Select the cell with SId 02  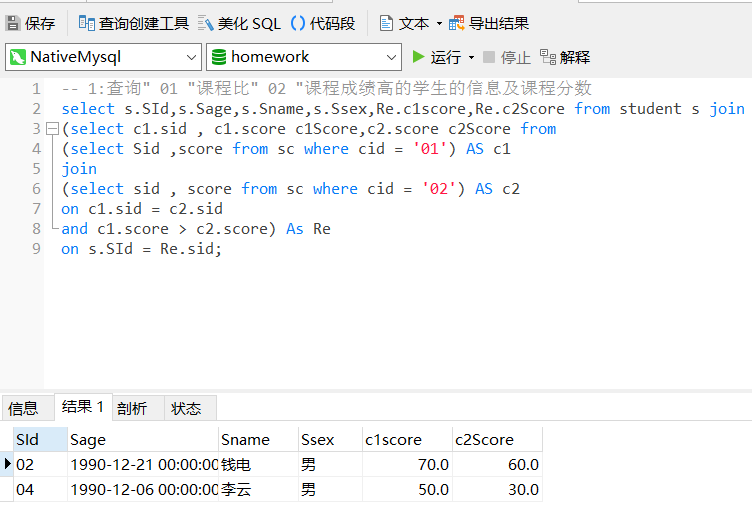click(x=40, y=464)
